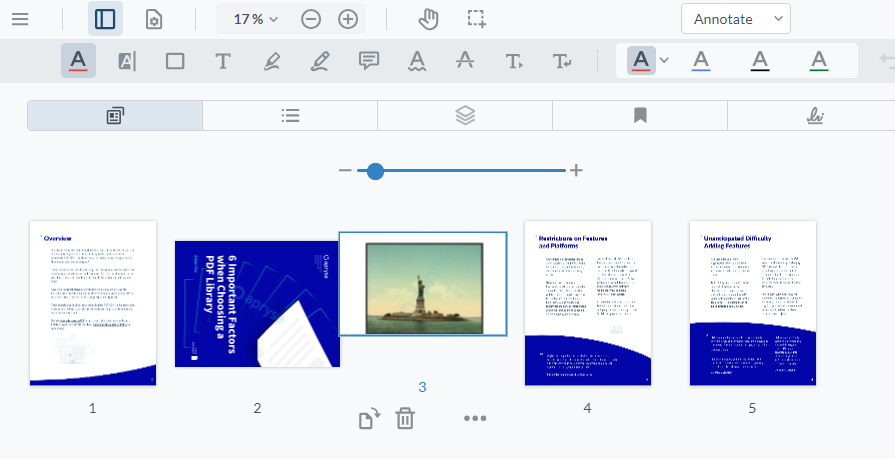Delete page 3 with trash icon
The width and height of the screenshot is (895, 459).
pyautogui.click(x=405, y=418)
